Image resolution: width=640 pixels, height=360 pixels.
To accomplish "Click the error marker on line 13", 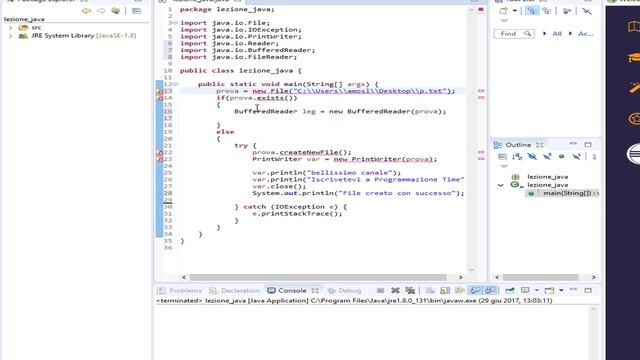I will click(x=160, y=91).
